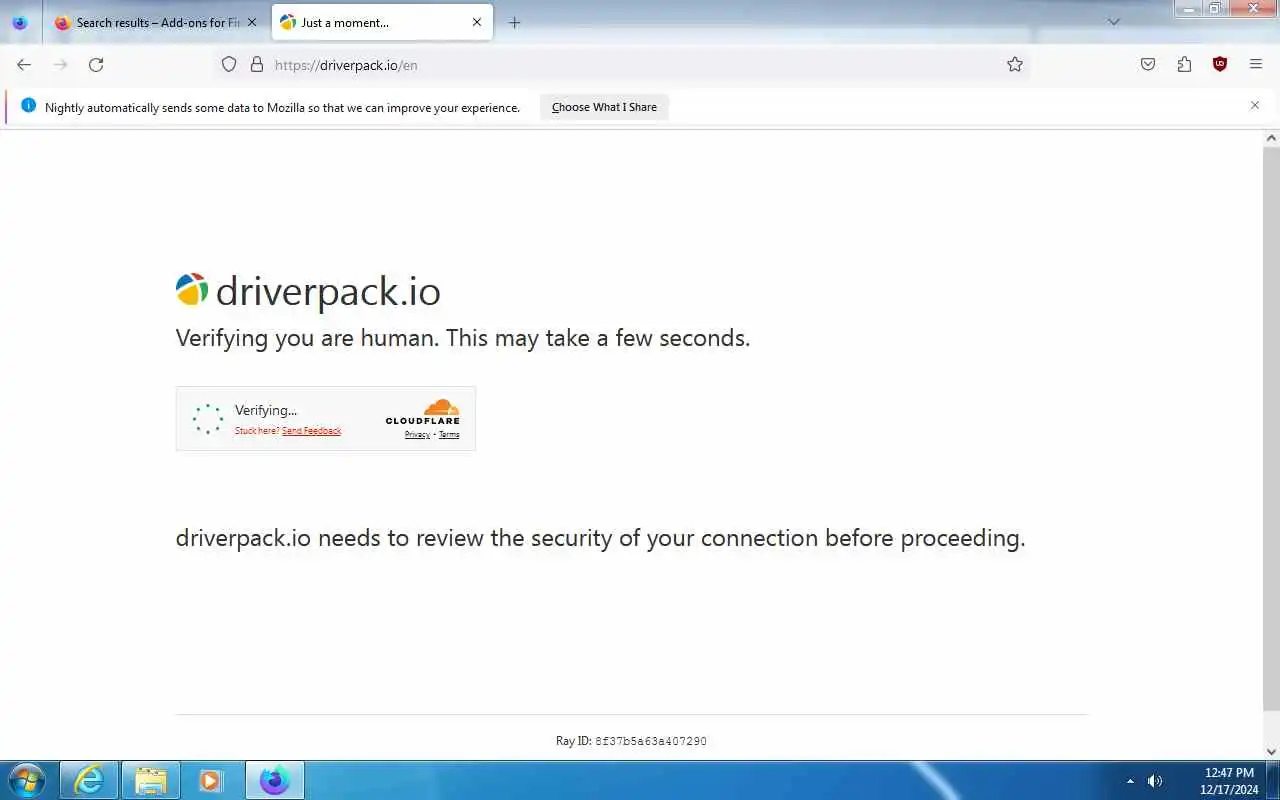Open uBlock Origin extension icon
1280x800 pixels.
pos(1220,64)
